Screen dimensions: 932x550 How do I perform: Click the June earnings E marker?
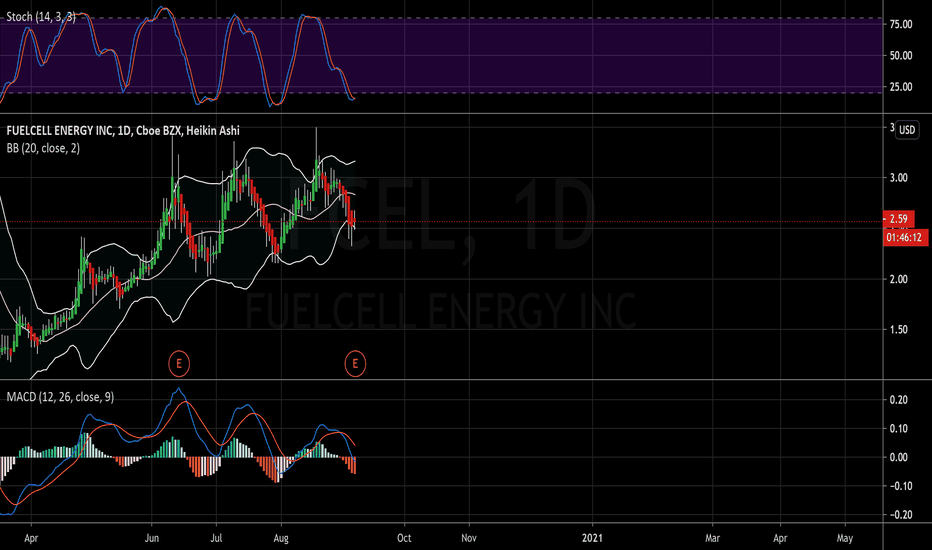pos(179,363)
